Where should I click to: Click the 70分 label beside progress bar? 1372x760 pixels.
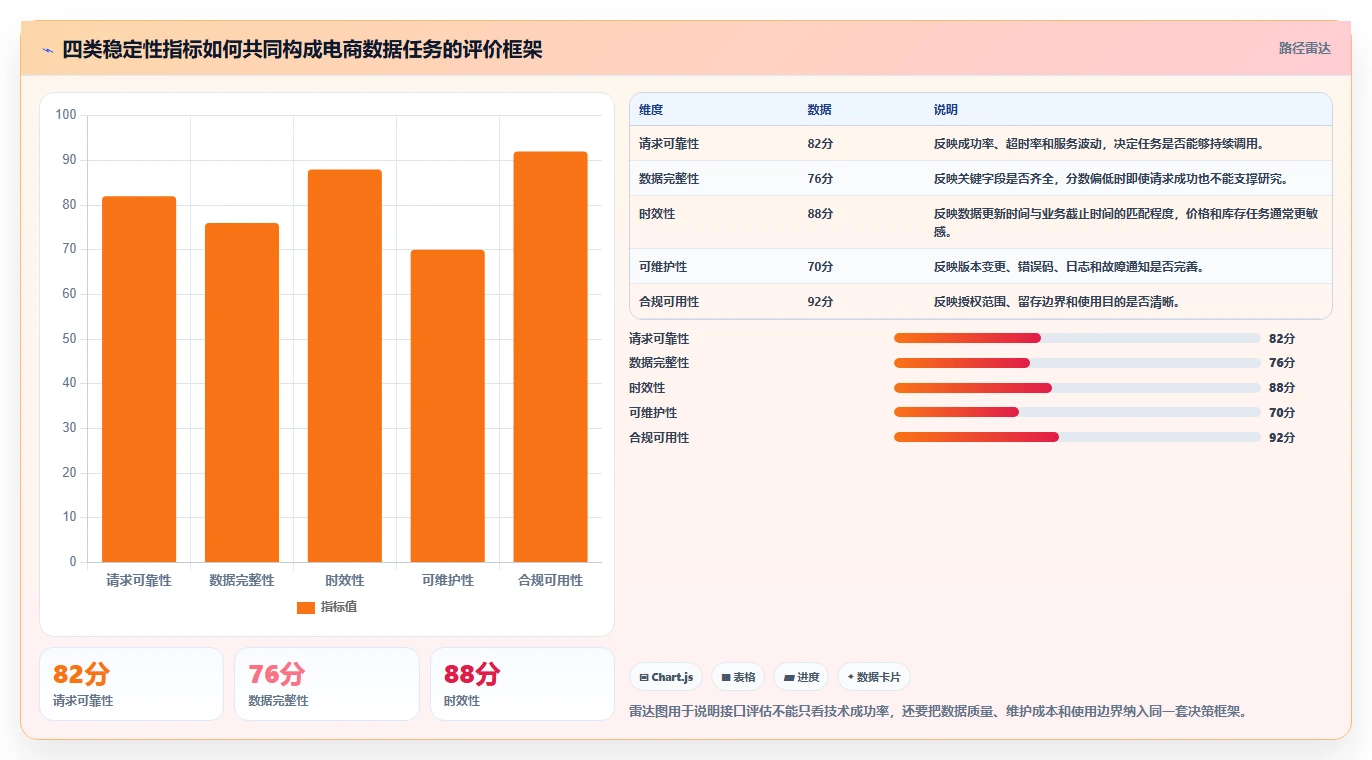coord(1282,413)
